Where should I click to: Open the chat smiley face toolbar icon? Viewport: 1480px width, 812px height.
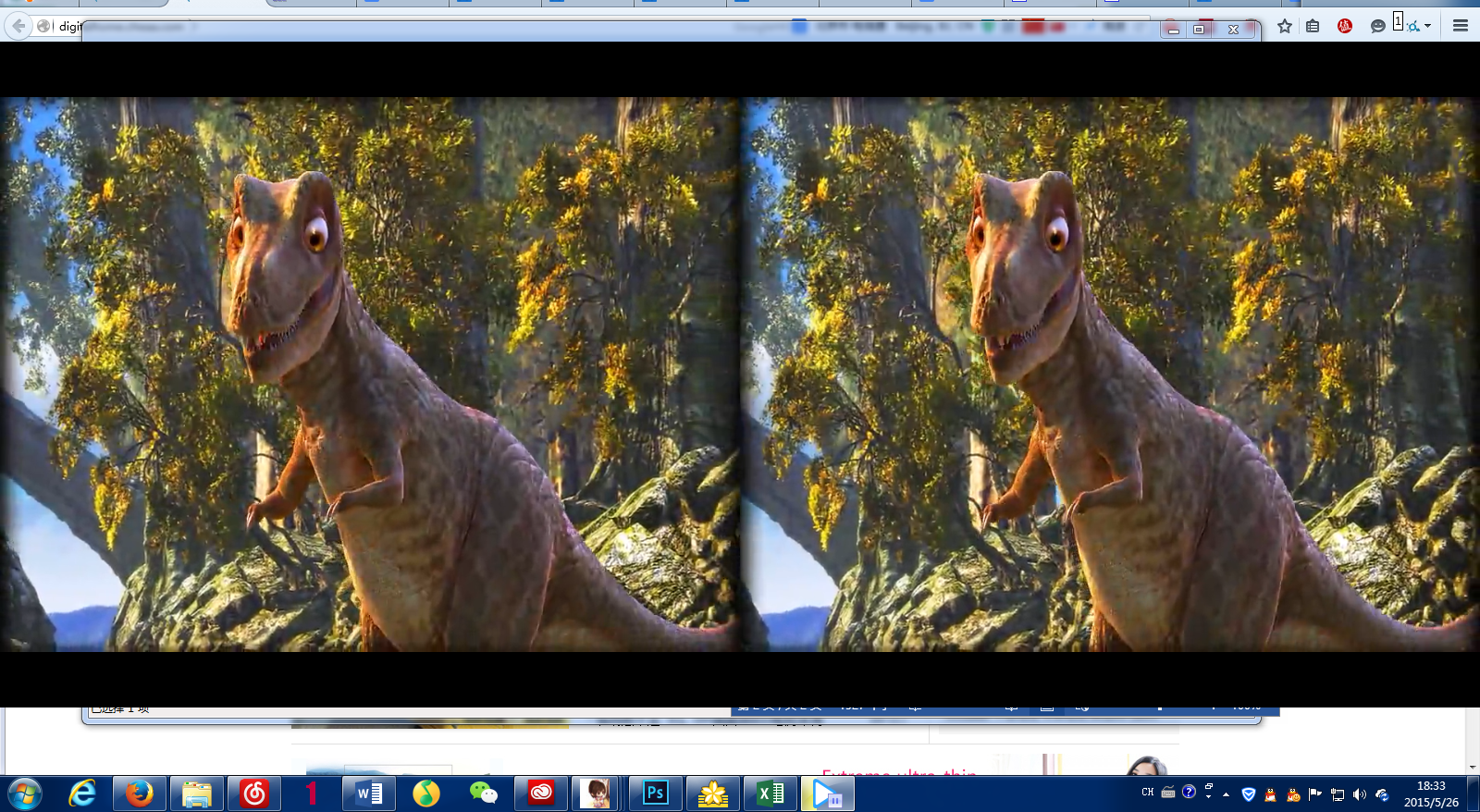tap(1378, 26)
